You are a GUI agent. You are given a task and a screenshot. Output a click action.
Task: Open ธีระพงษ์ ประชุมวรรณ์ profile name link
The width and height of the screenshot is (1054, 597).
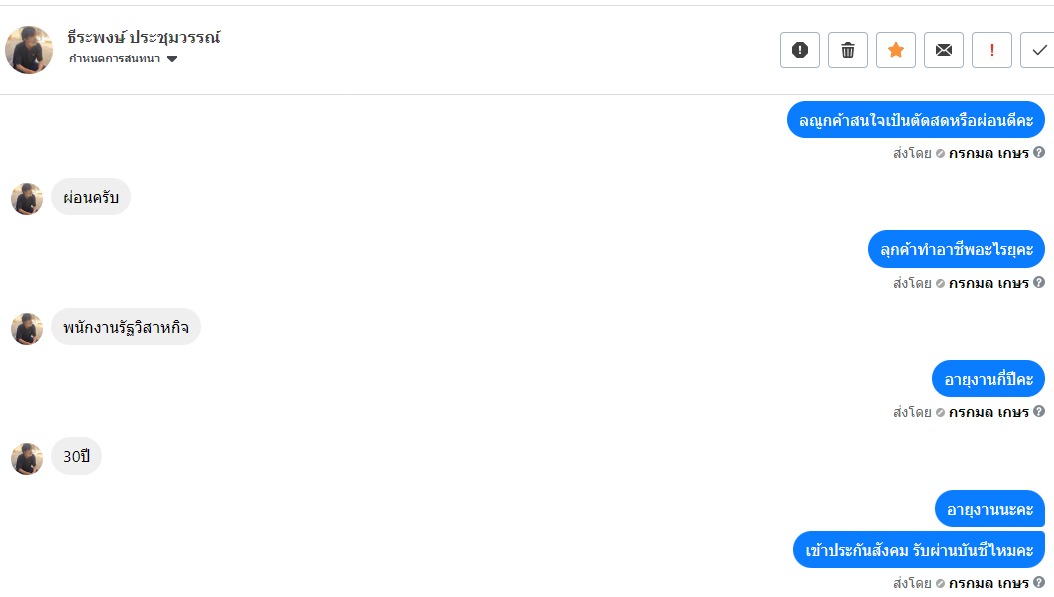pyautogui.click(x=144, y=38)
